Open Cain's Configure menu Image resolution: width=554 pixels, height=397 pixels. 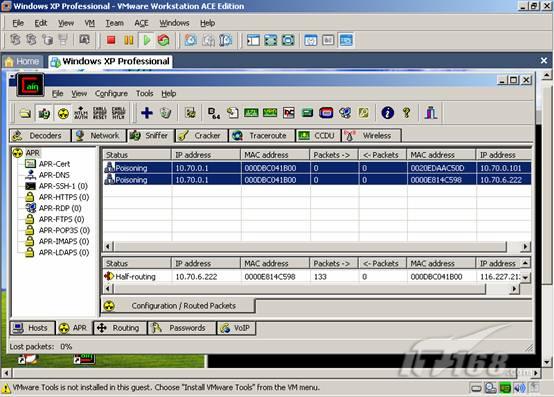click(111, 94)
